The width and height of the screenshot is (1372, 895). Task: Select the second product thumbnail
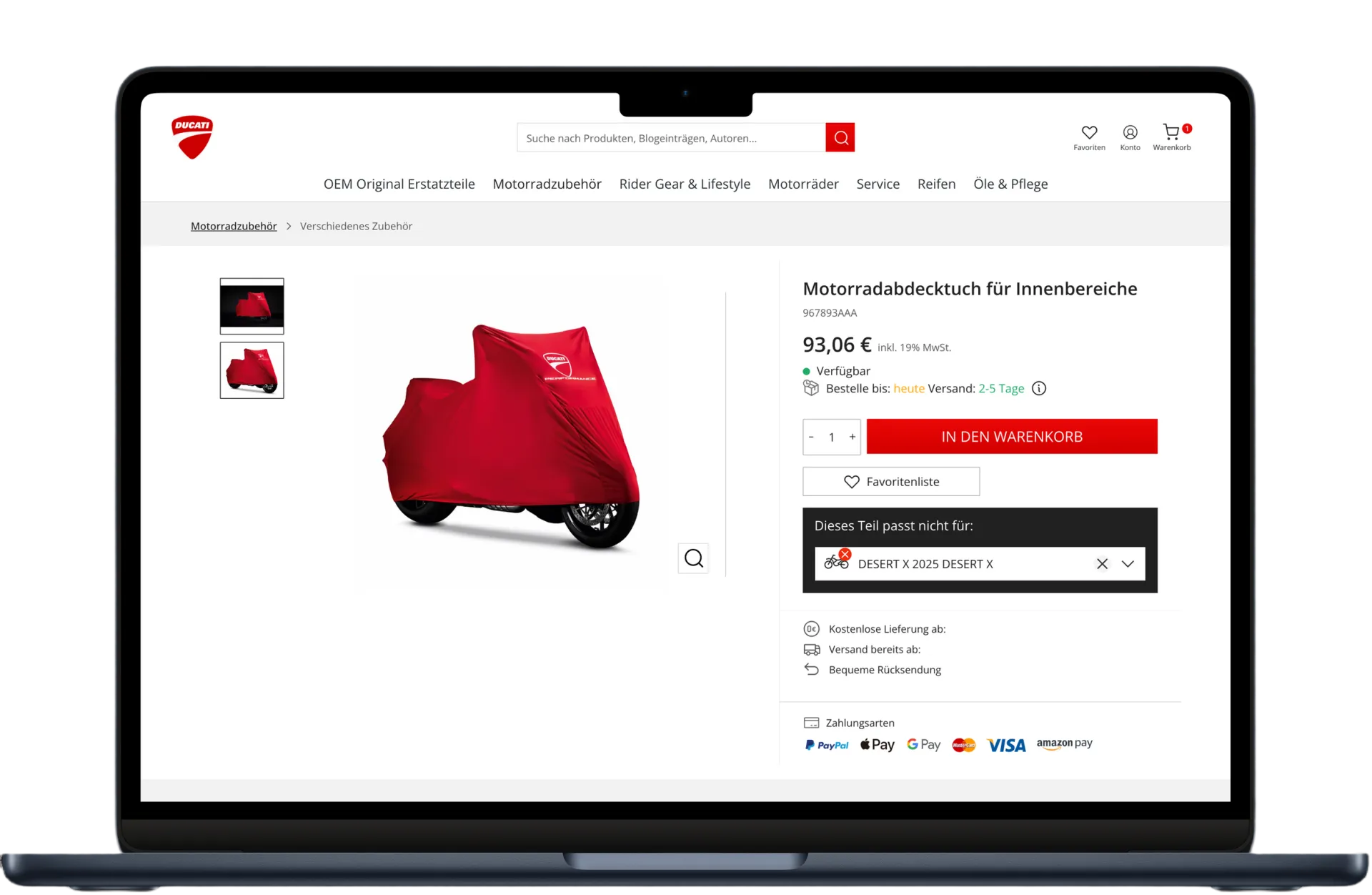pos(252,370)
